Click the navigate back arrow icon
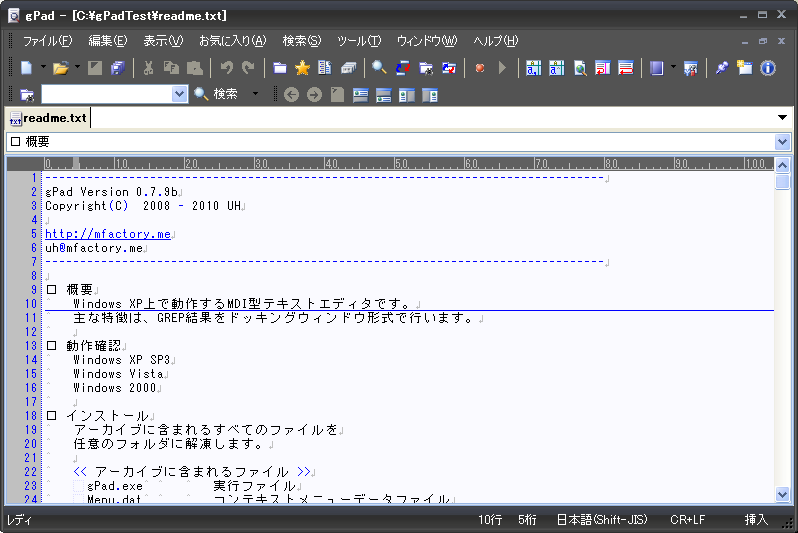Image resolution: width=798 pixels, height=533 pixels. (x=291, y=94)
